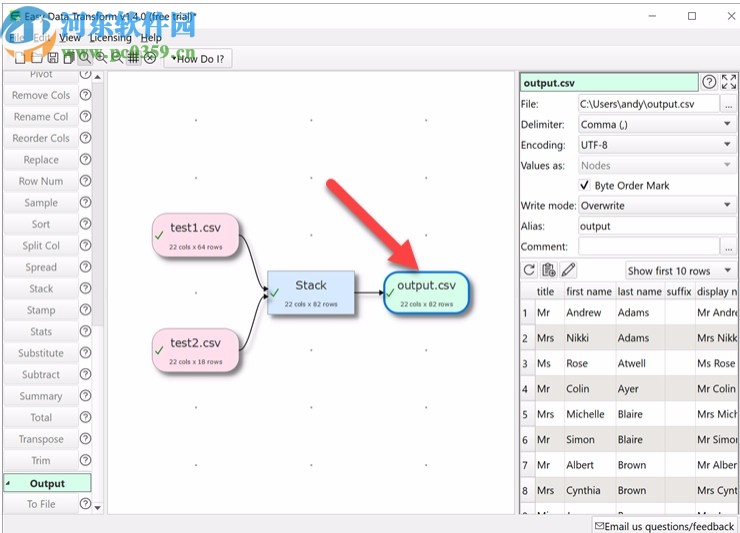This screenshot has height=533, width=740.
Task: Open the How Do I? dropdown
Action: tap(198, 59)
